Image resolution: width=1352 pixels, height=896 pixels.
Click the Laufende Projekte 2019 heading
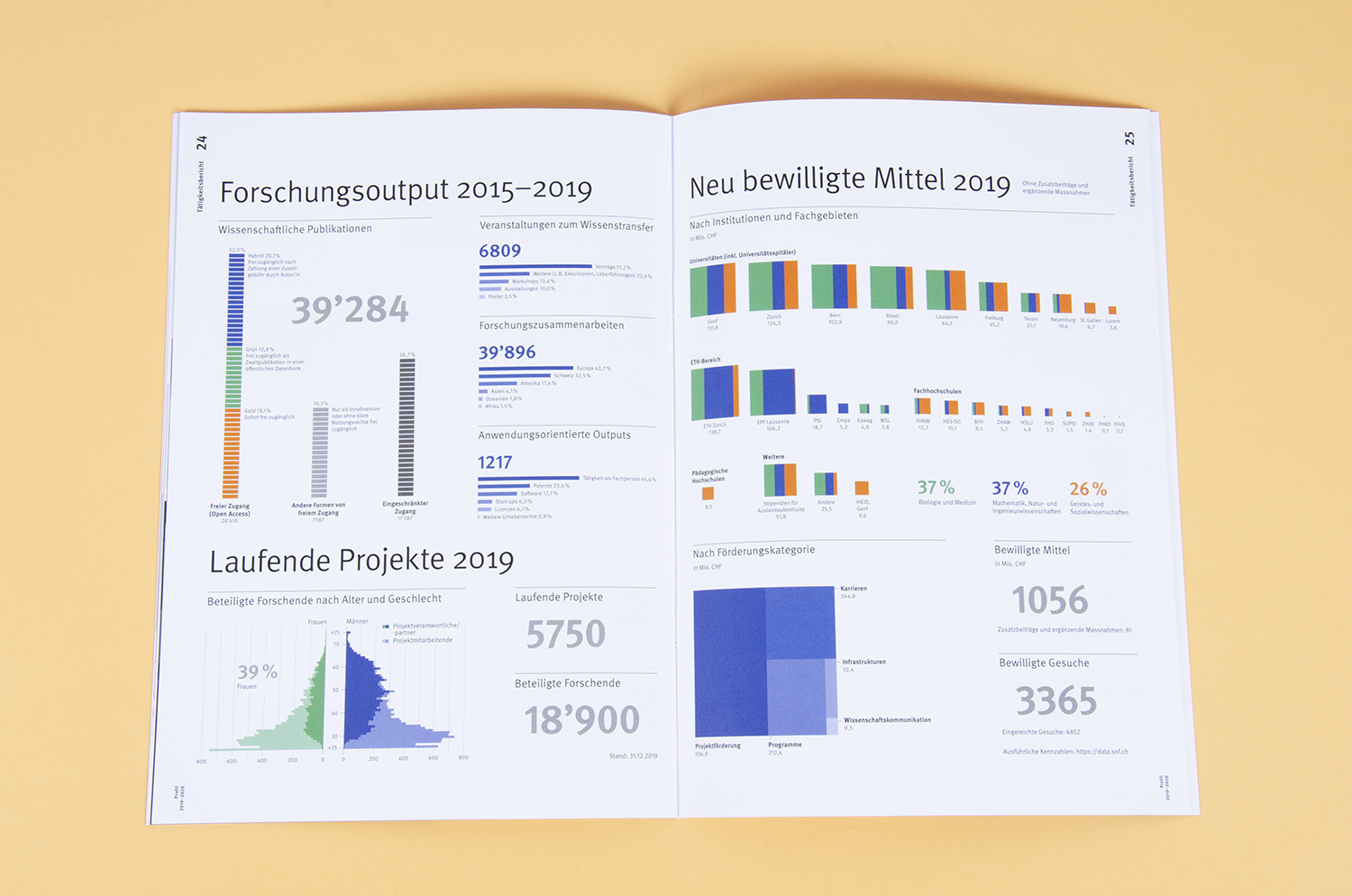(x=361, y=561)
